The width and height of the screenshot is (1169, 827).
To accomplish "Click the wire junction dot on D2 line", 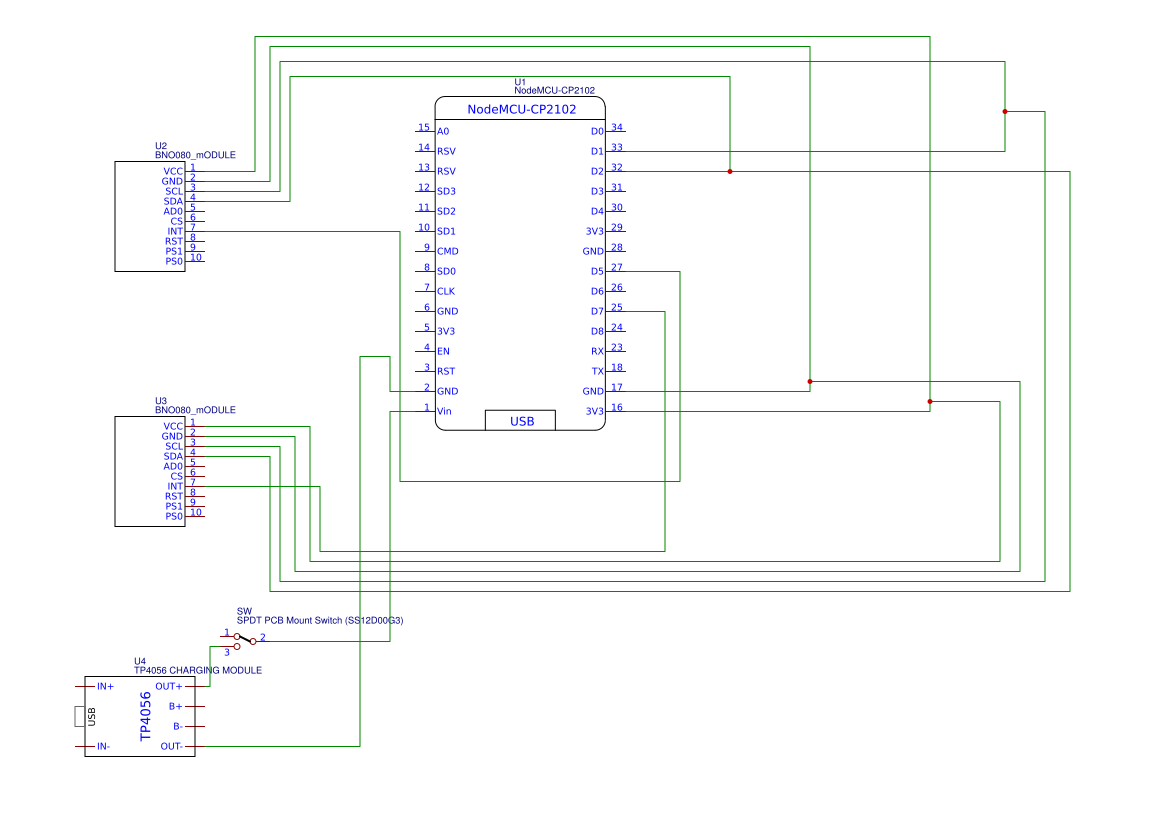I will (x=730, y=172).
